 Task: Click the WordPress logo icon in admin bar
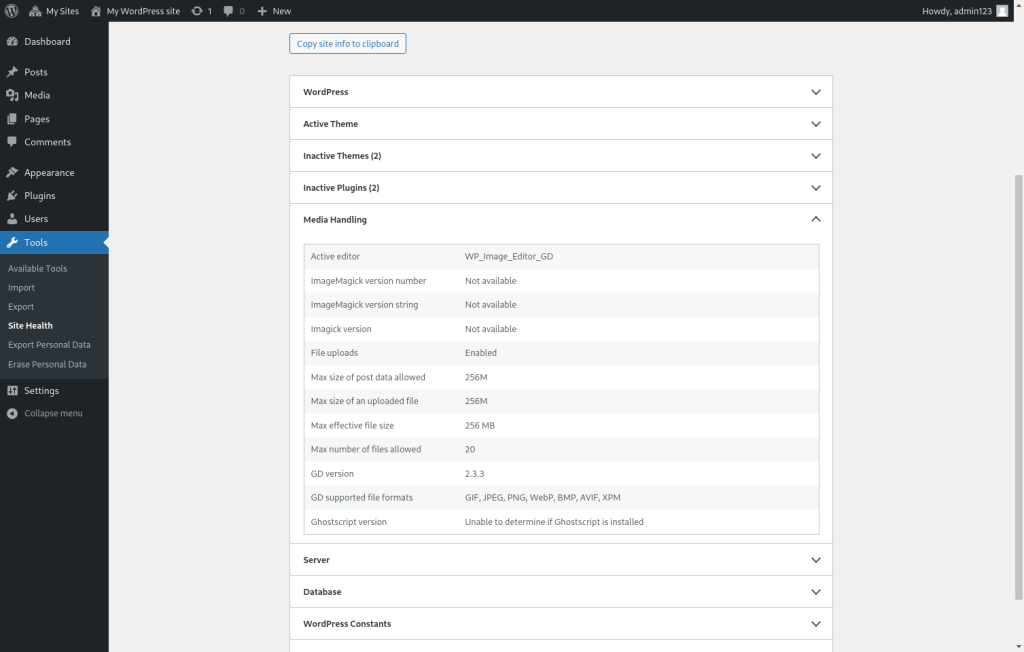point(11,11)
